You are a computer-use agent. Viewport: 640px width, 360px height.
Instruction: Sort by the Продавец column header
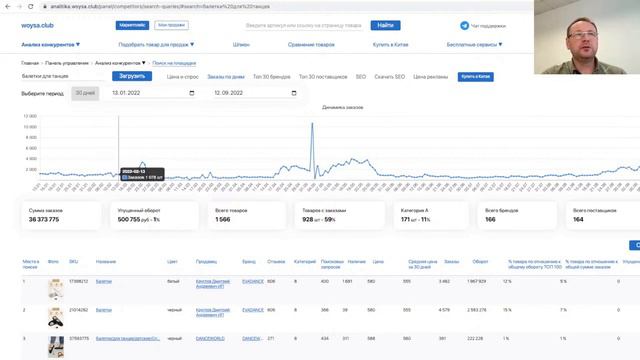pos(206,262)
